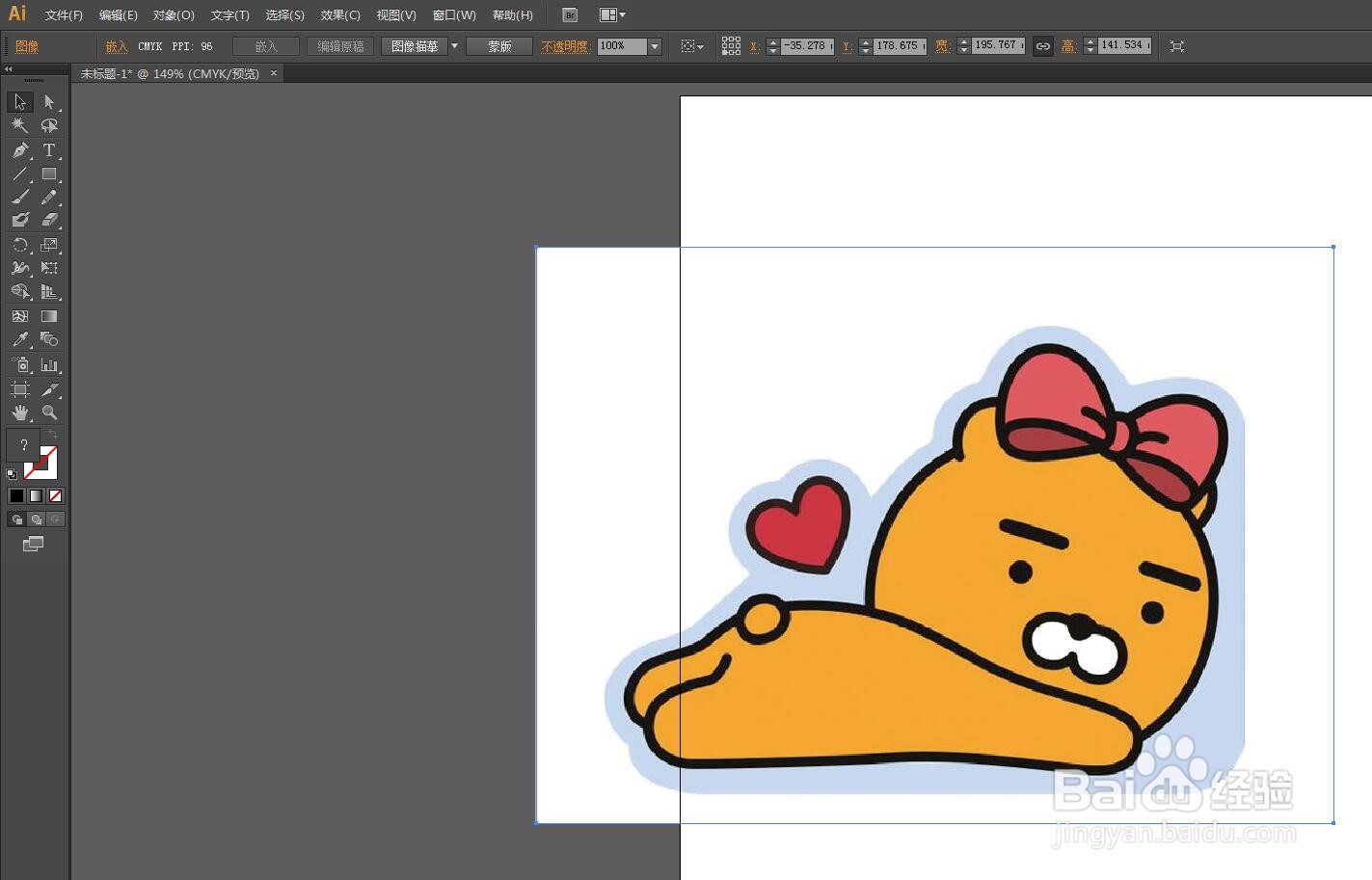
Task: Select the Hand tool
Action: [x=20, y=413]
